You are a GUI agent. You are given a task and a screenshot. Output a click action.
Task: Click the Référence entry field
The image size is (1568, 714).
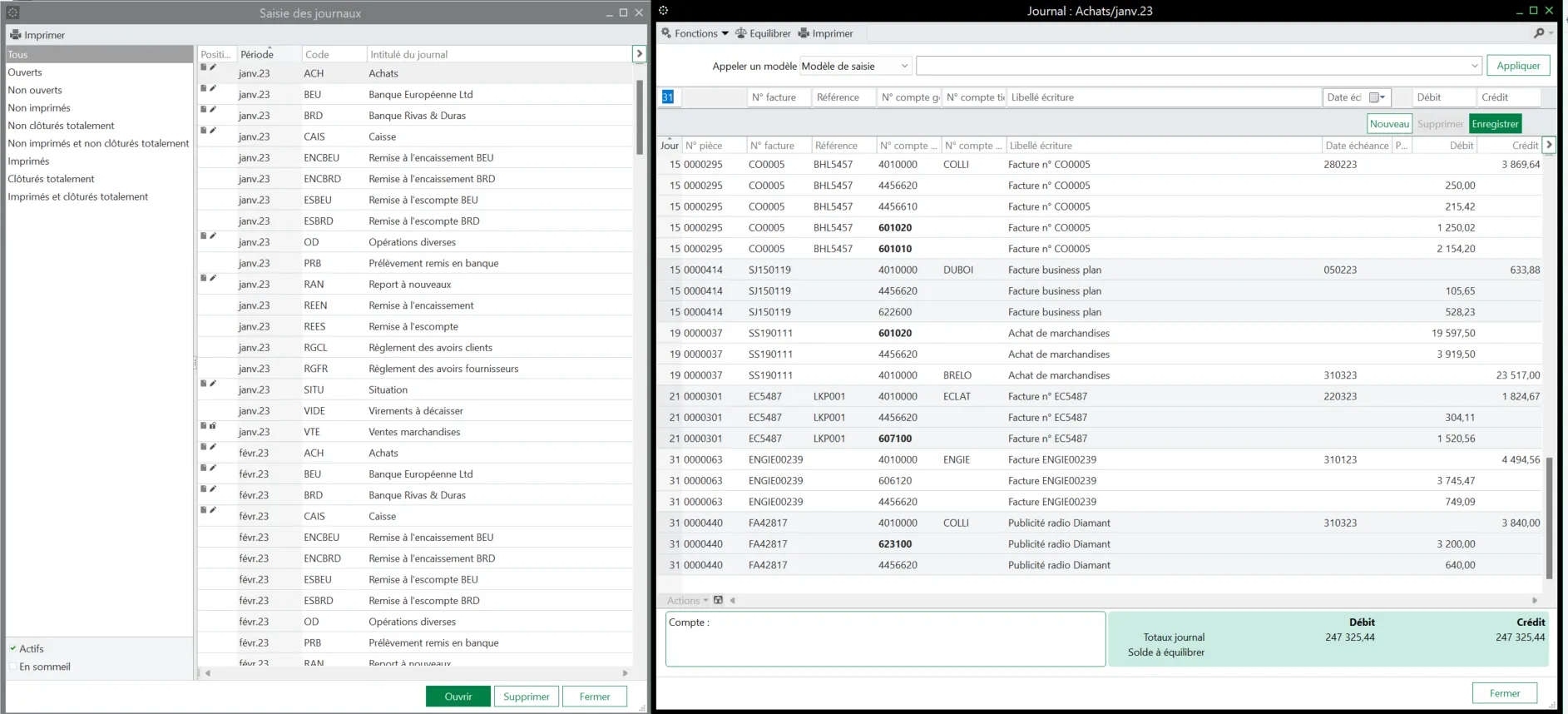point(844,97)
